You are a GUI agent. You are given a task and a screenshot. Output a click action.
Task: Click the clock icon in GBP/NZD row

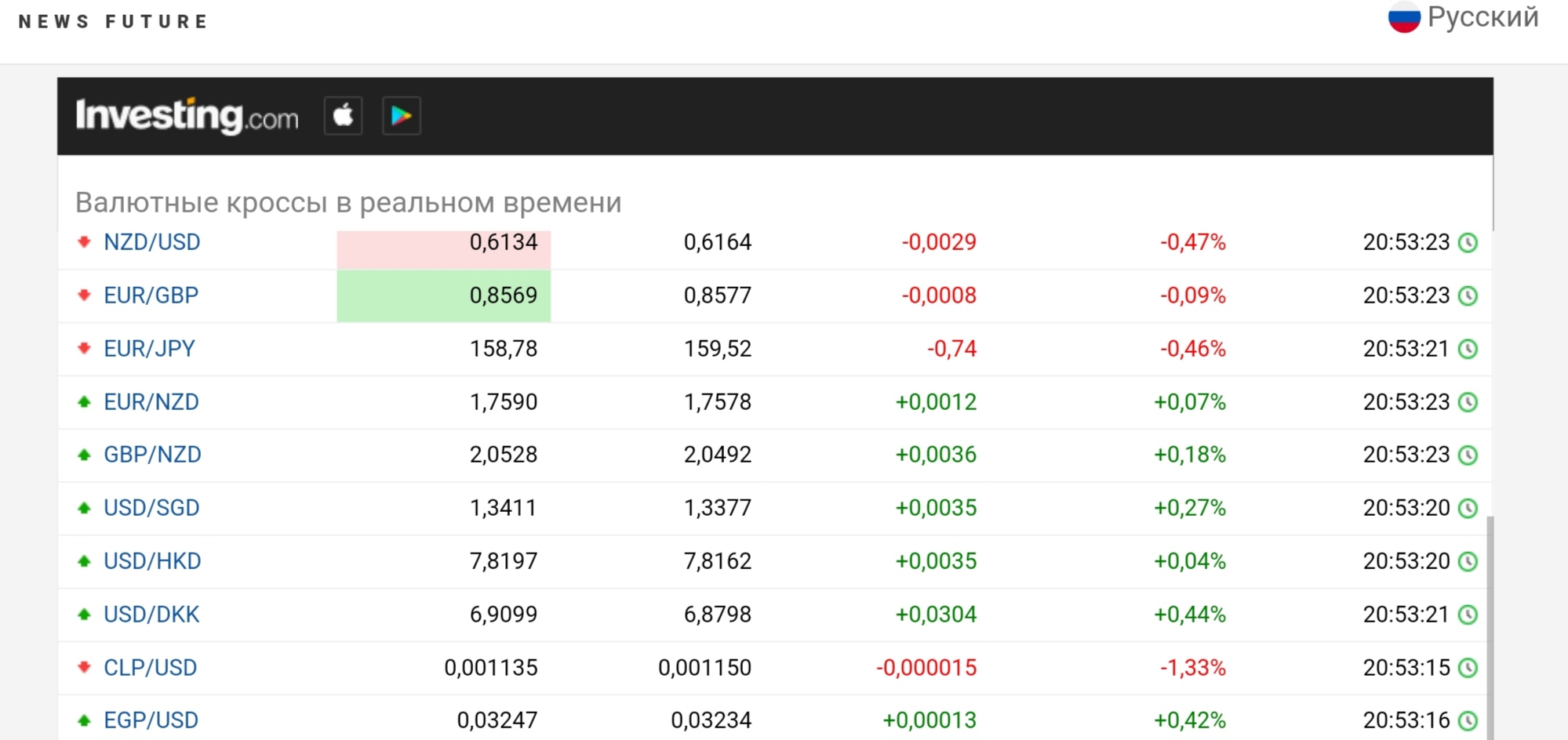tap(1468, 455)
